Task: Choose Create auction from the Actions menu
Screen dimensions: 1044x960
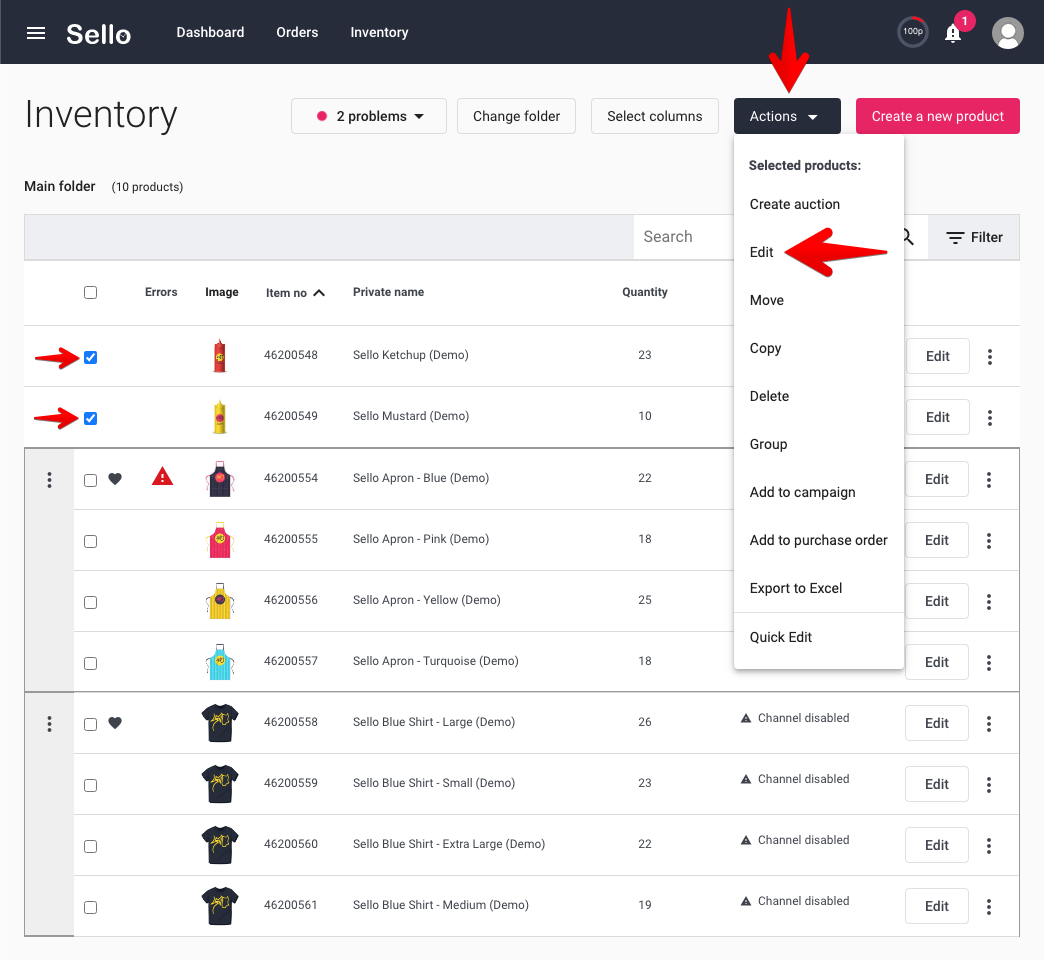Action: (819, 204)
